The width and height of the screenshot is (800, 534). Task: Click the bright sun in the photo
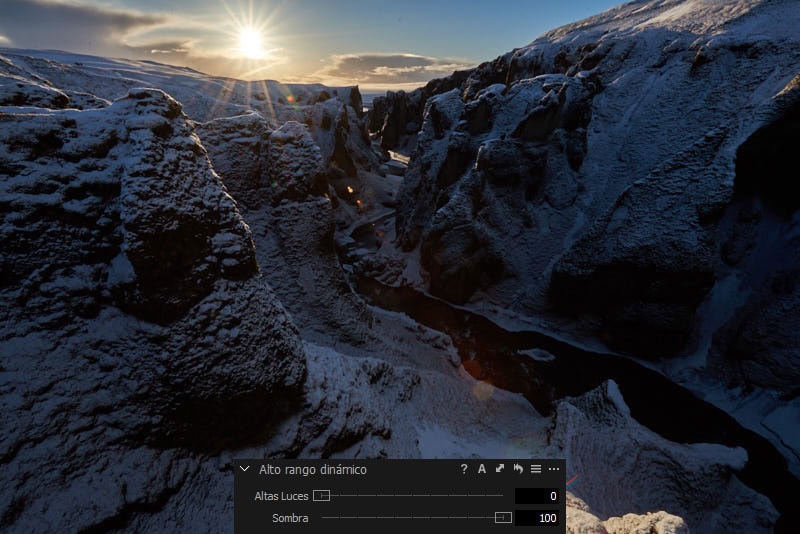[x=250, y=42]
